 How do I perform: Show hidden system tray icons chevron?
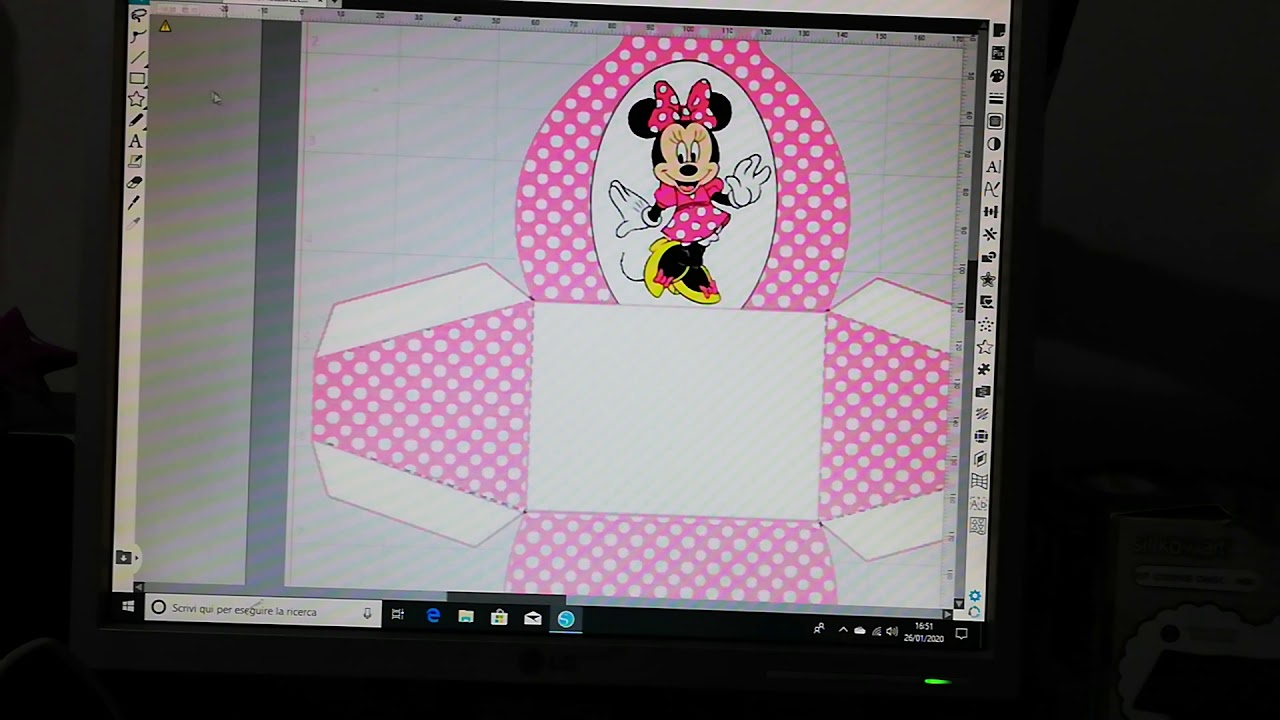(843, 630)
